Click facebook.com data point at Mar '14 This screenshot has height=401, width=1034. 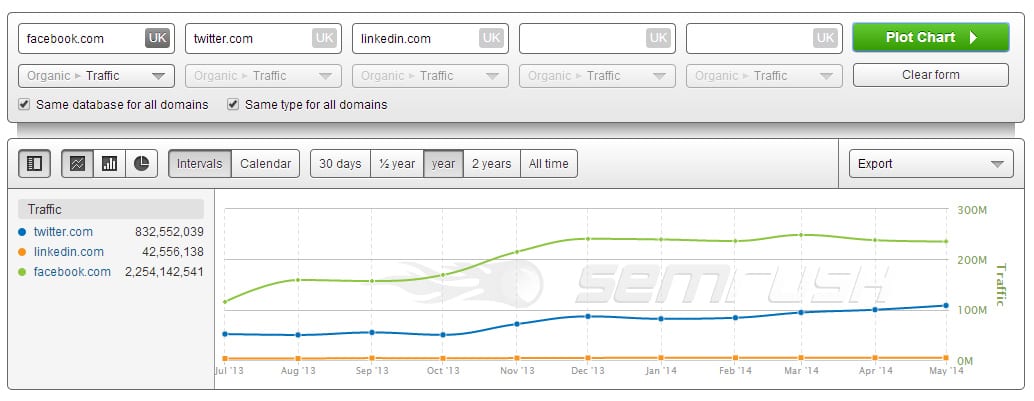tap(801, 235)
